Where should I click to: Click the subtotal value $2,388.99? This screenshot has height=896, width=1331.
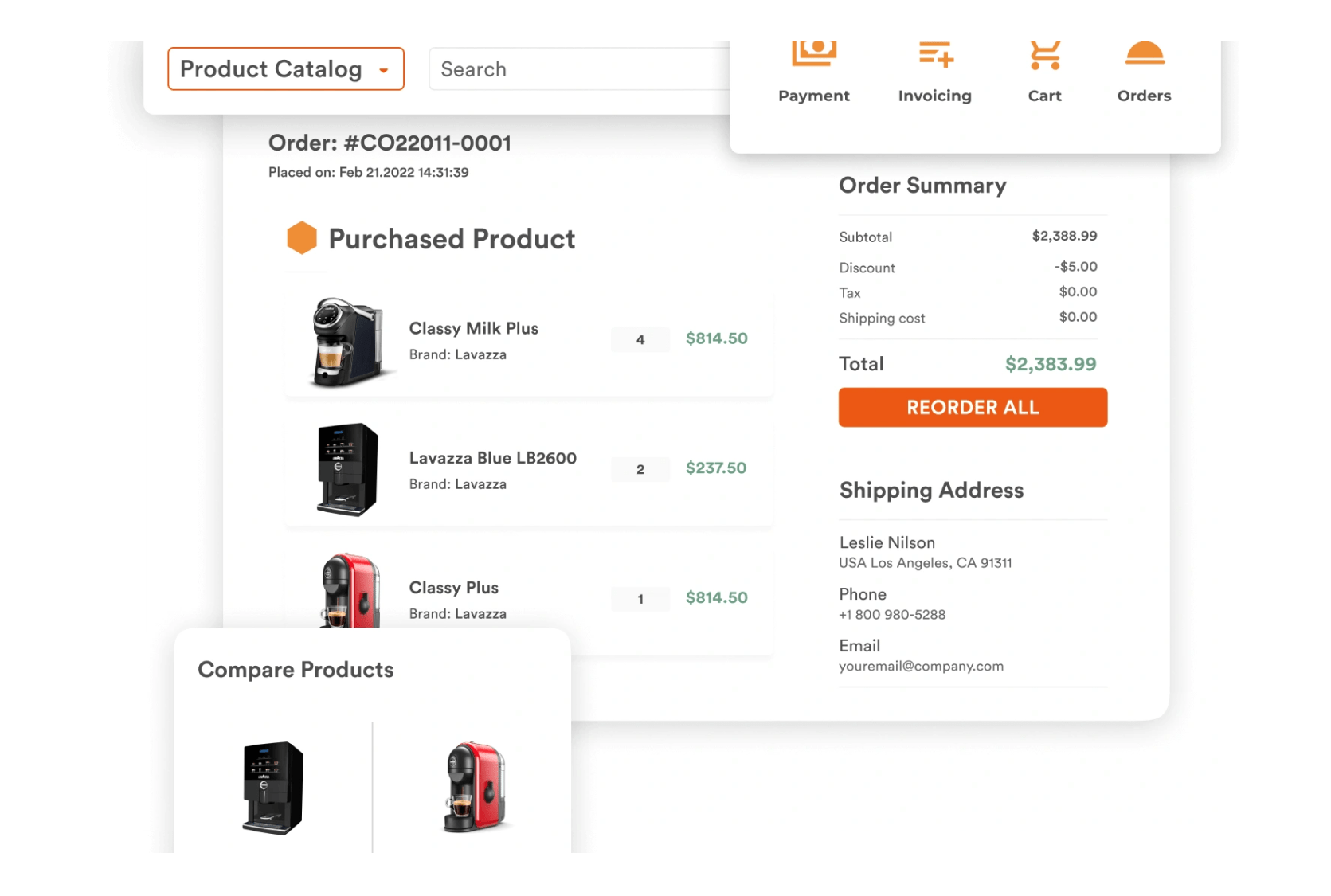tap(1064, 236)
